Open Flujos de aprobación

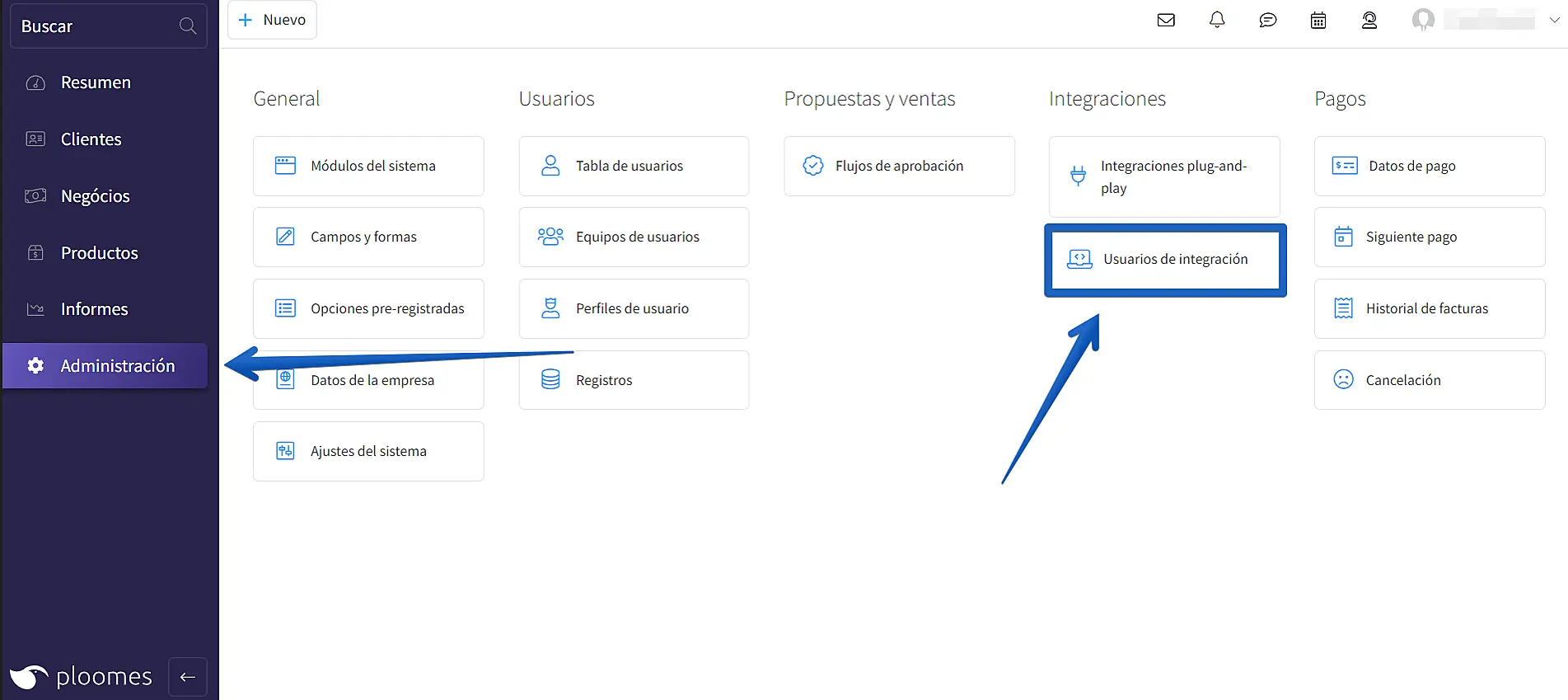click(x=899, y=166)
